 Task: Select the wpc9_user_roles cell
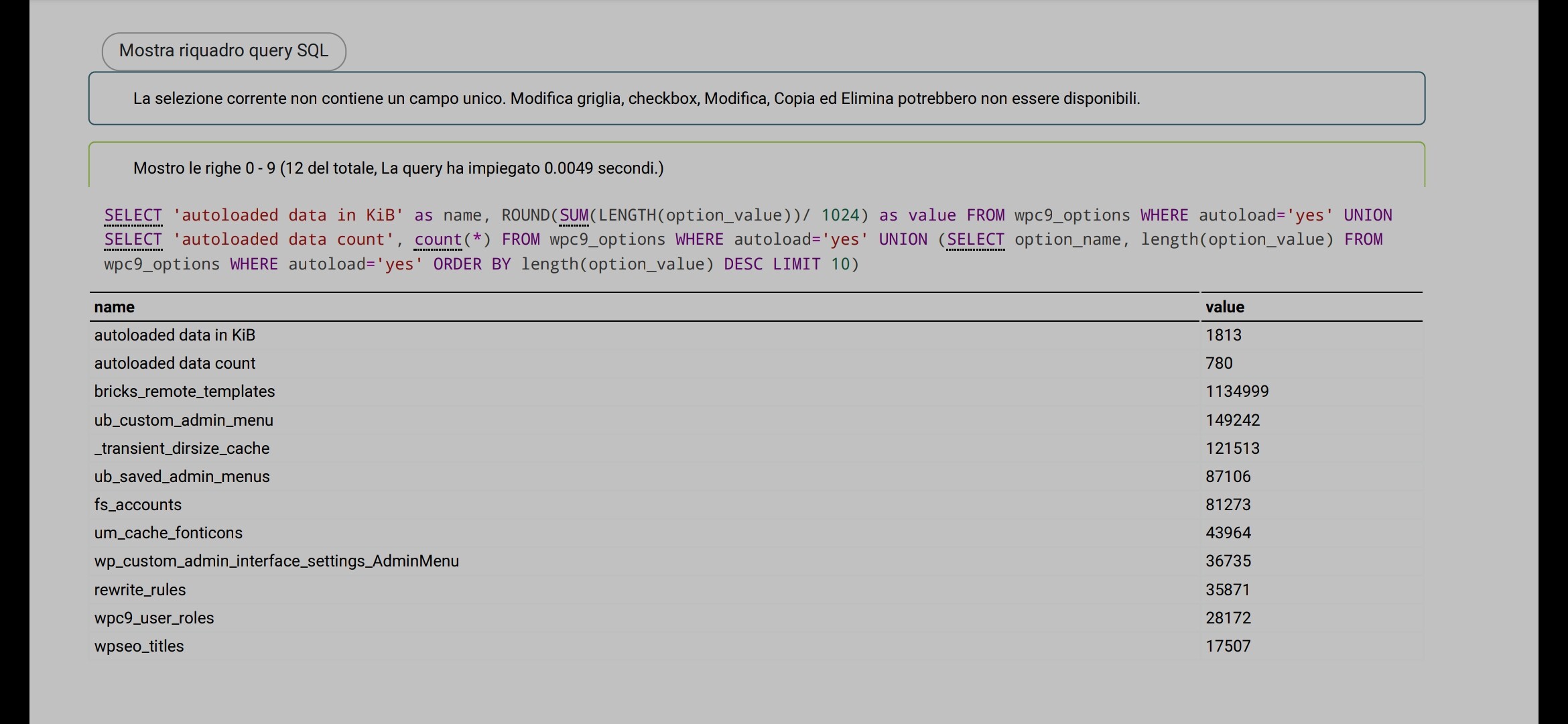pyautogui.click(x=644, y=618)
